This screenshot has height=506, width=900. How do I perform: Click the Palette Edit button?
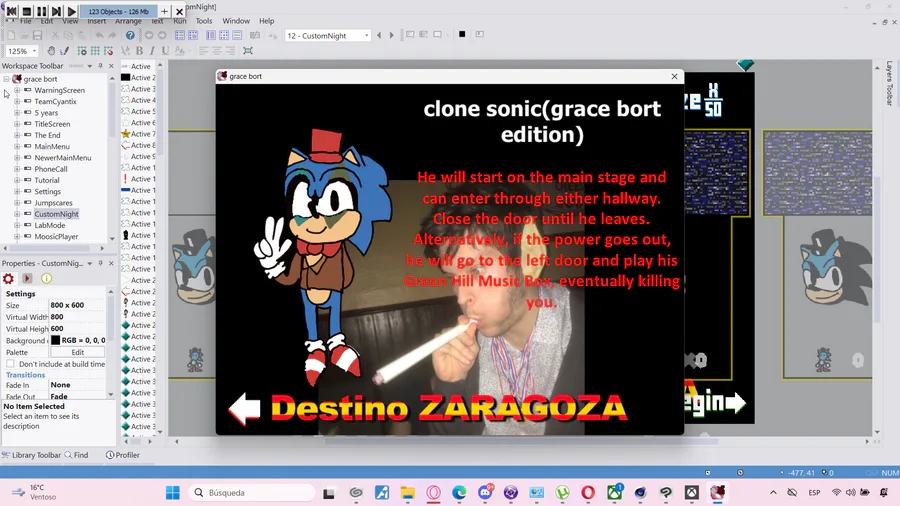pos(77,352)
